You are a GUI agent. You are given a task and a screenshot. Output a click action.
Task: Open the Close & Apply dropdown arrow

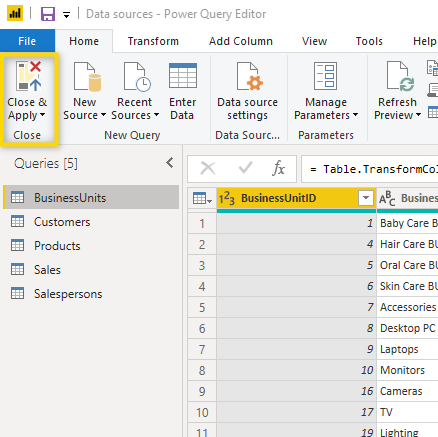click(42, 115)
